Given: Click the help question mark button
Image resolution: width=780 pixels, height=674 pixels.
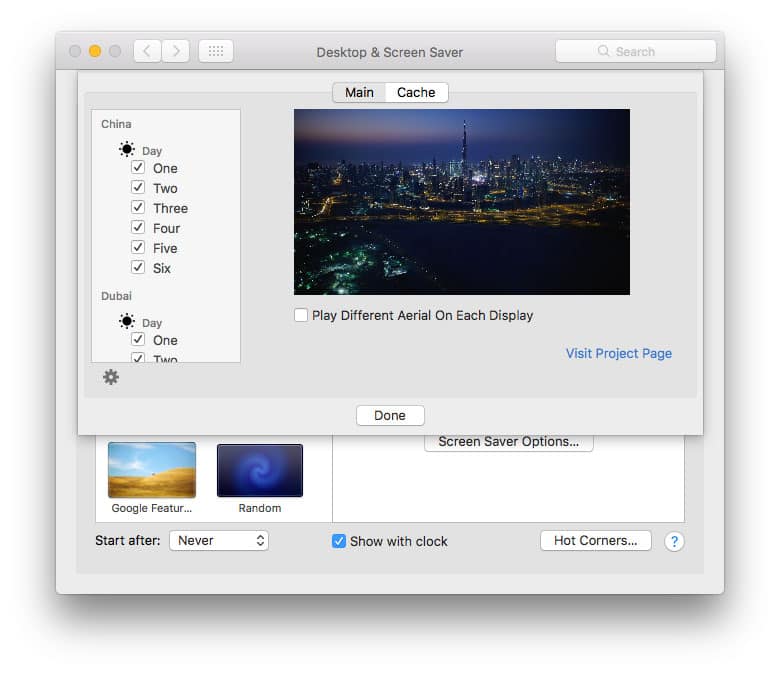Looking at the screenshot, I should 674,541.
